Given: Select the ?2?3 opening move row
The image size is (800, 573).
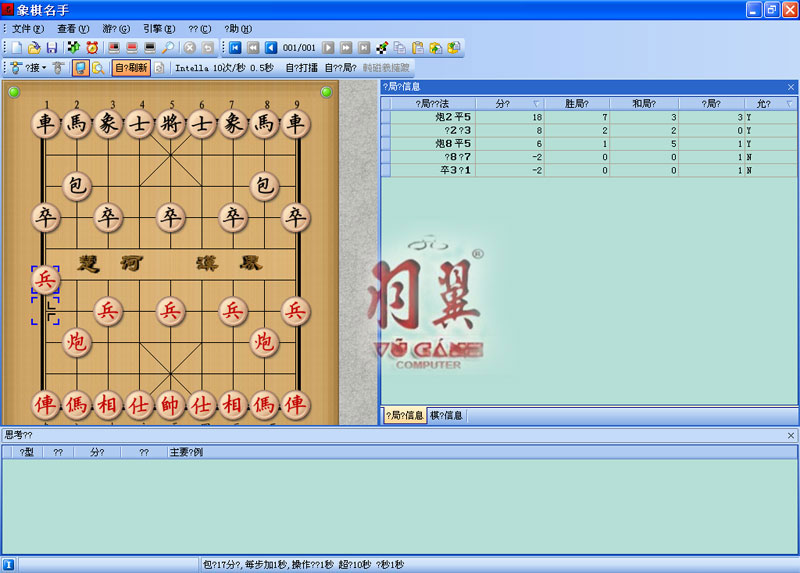Looking at the screenshot, I should 589,131.
